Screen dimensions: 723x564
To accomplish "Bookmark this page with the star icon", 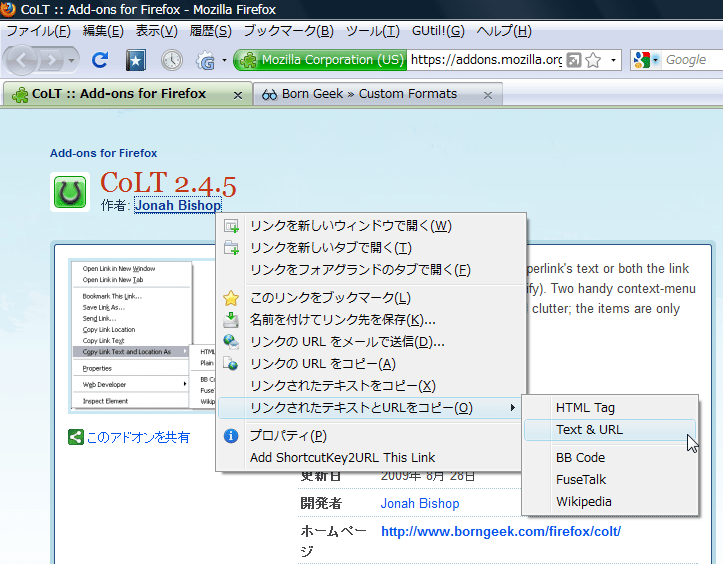I will [593, 60].
